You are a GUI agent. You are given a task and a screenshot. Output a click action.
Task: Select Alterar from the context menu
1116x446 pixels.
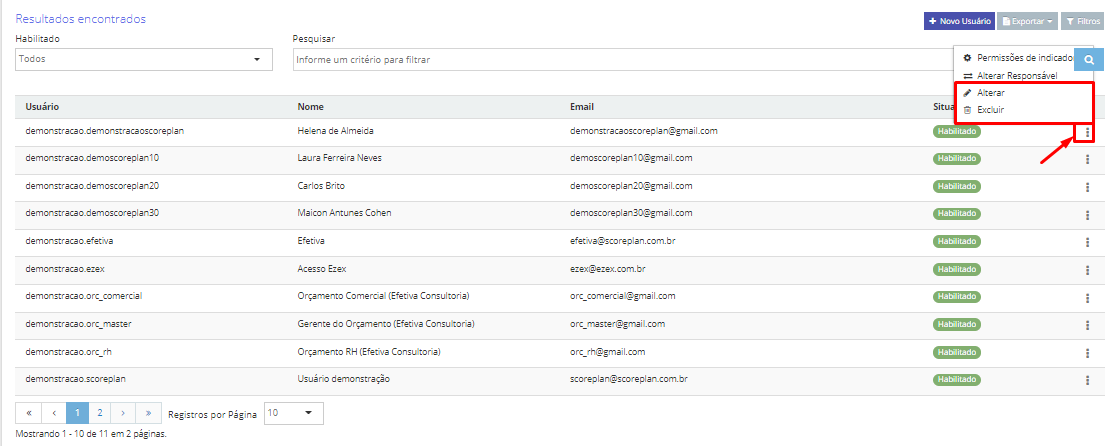point(991,93)
